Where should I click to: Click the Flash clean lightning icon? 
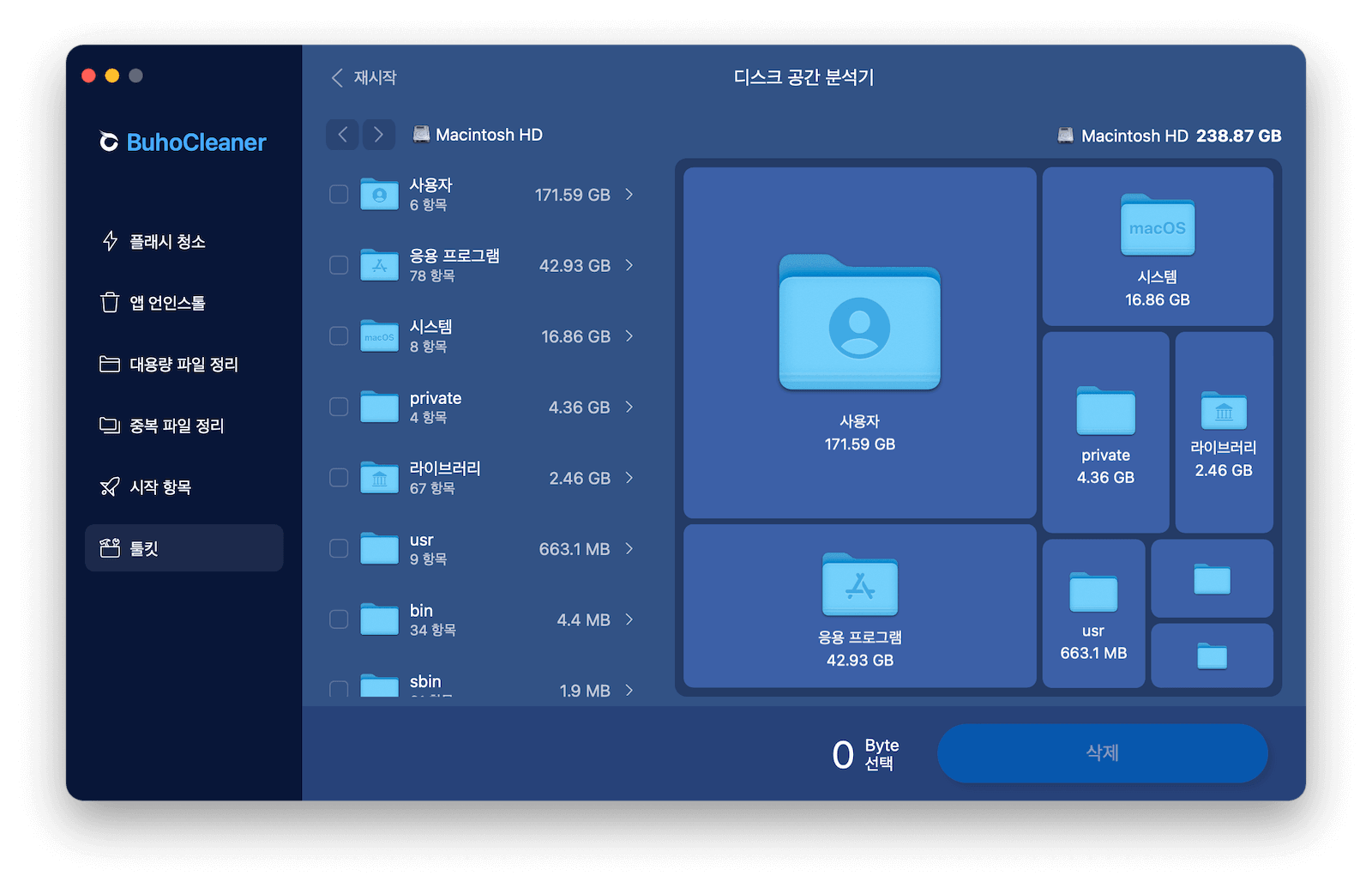(x=110, y=241)
